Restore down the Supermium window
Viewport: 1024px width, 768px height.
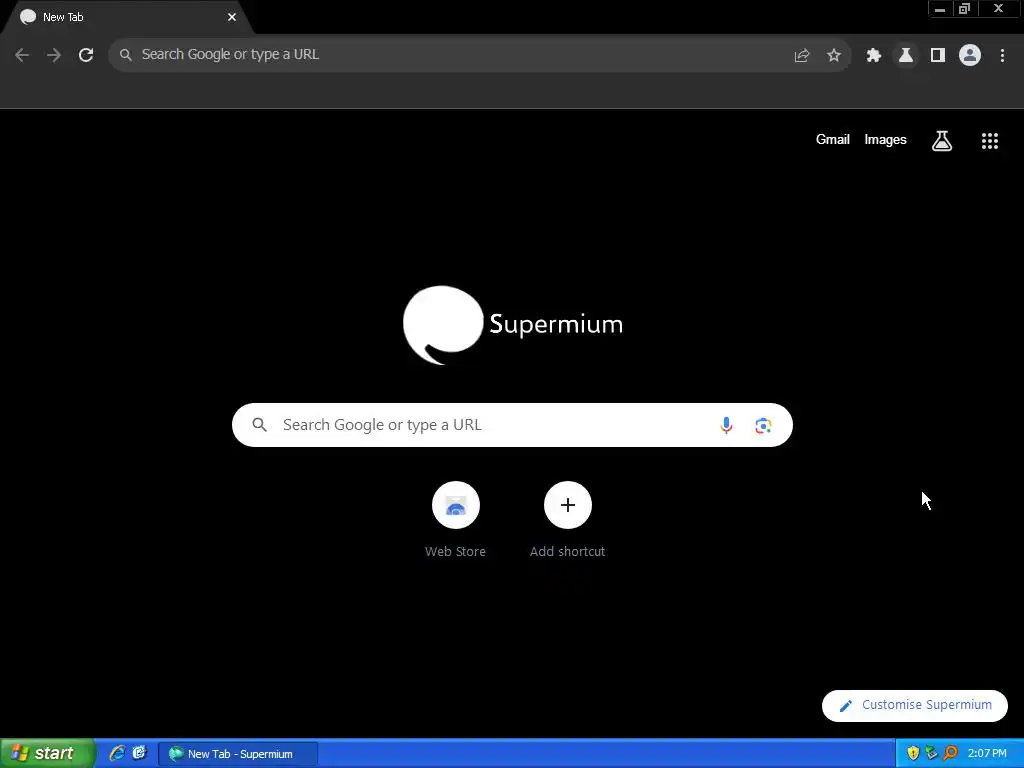pyautogui.click(x=965, y=9)
